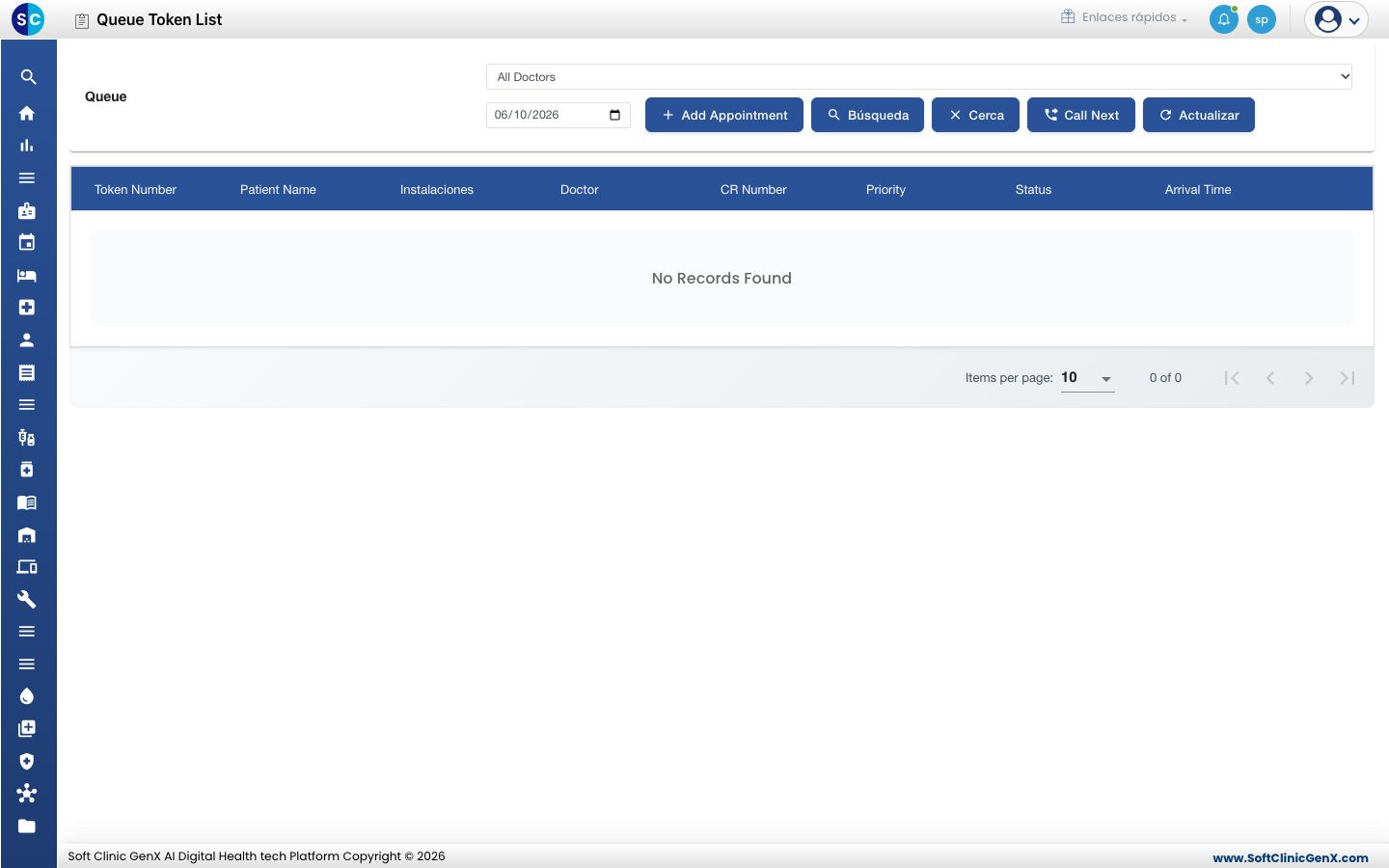
Task: Click the Cerca button
Action: (x=975, y=115)
